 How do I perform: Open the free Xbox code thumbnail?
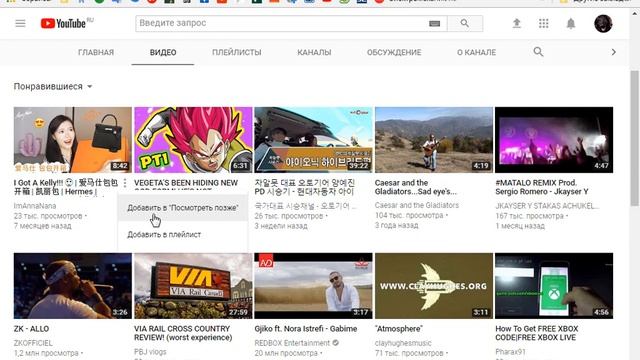click(x=554, y=286)
